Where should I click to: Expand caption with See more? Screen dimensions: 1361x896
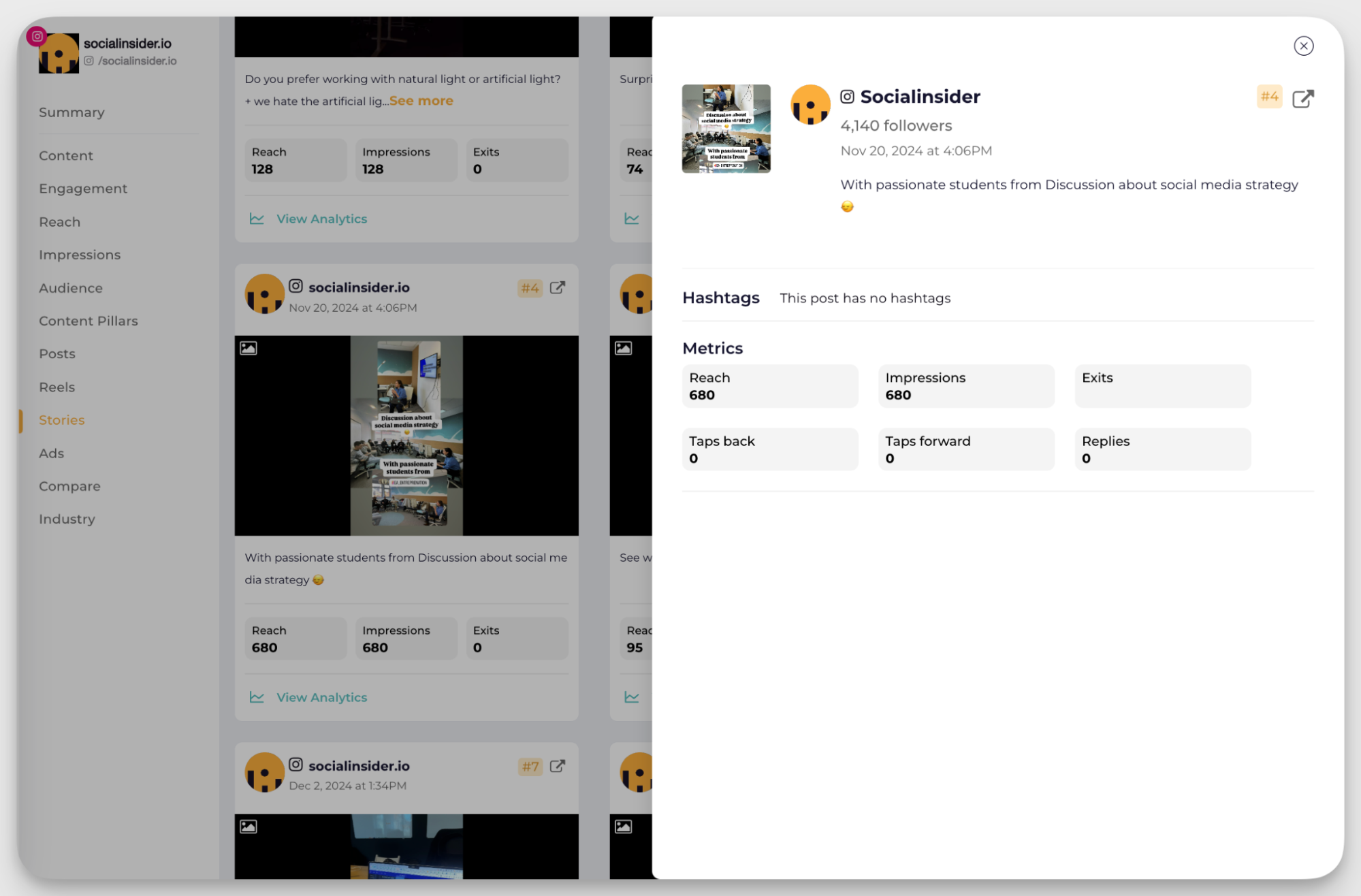tap(421, 101)
